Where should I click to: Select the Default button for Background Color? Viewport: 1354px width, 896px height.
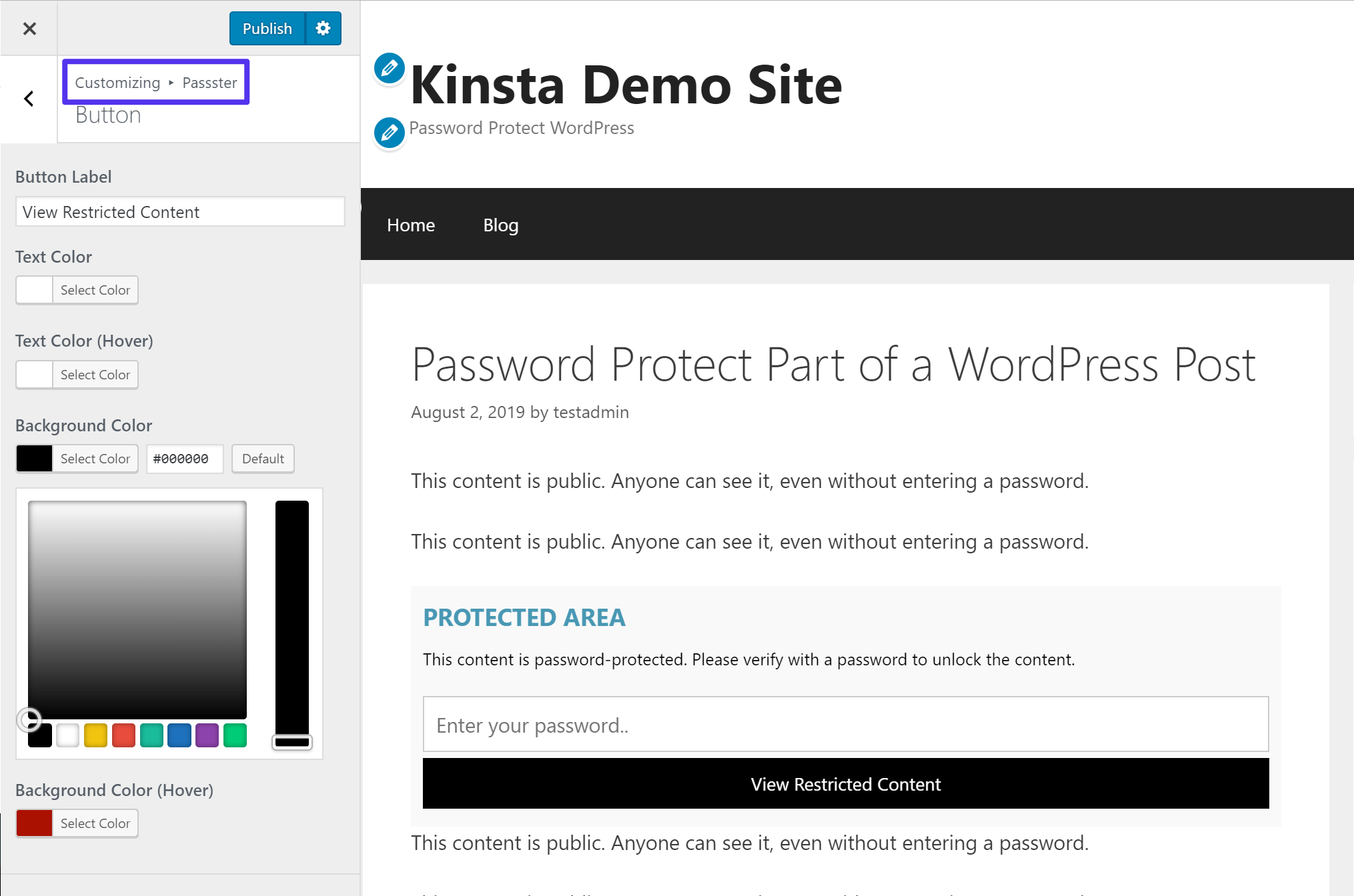tap(263, 458)
